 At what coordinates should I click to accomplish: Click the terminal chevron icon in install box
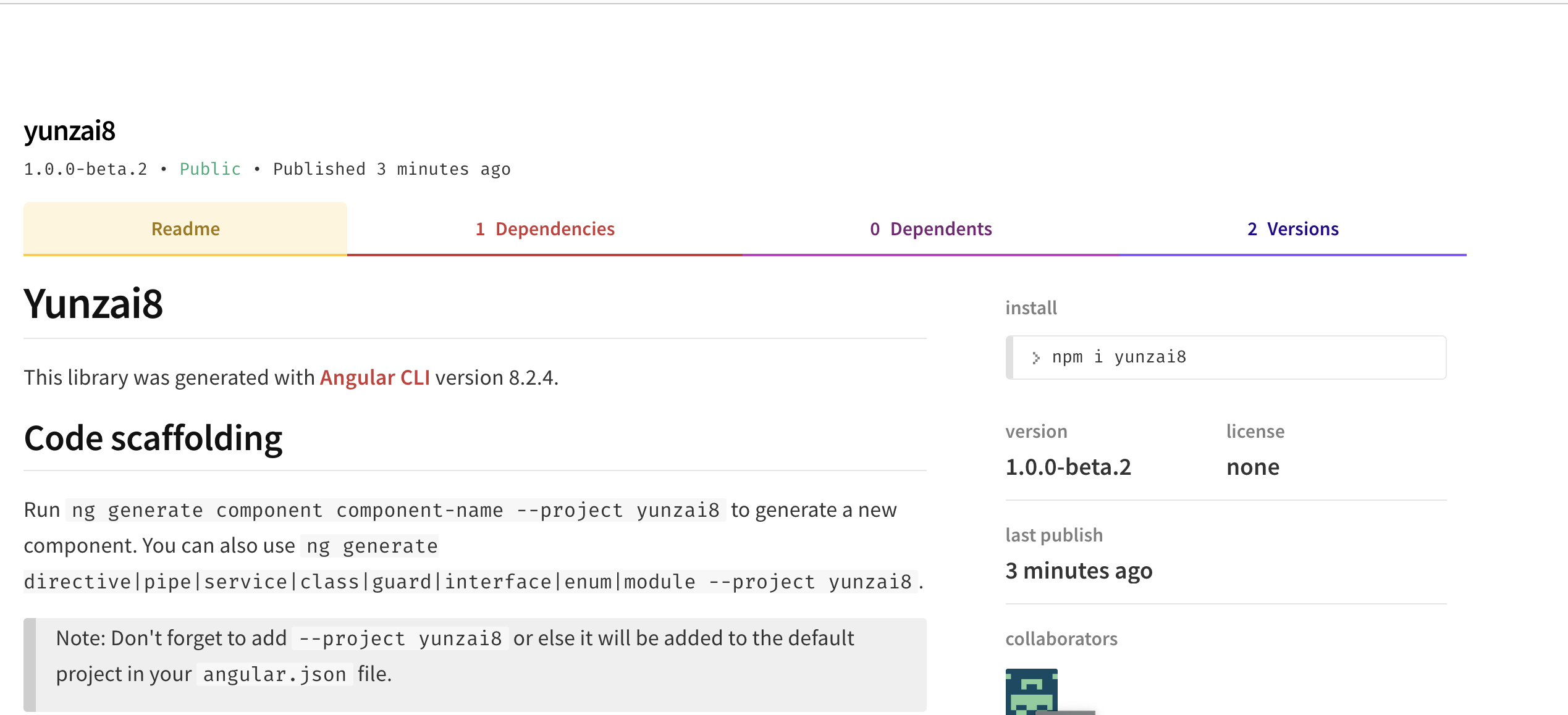[1036, 357]
